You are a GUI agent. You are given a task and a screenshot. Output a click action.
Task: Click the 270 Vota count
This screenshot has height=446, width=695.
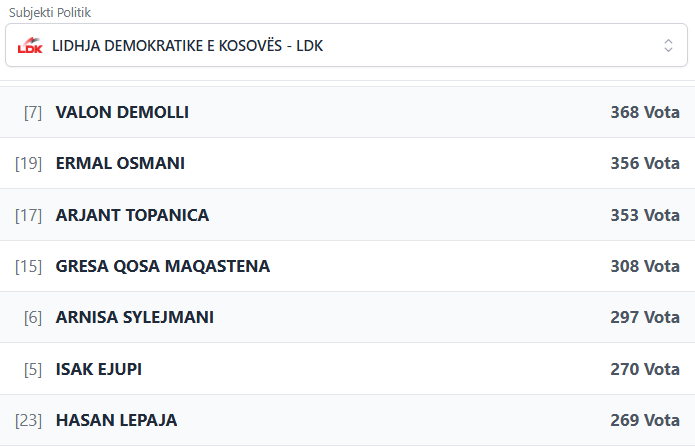pos(644,369)
